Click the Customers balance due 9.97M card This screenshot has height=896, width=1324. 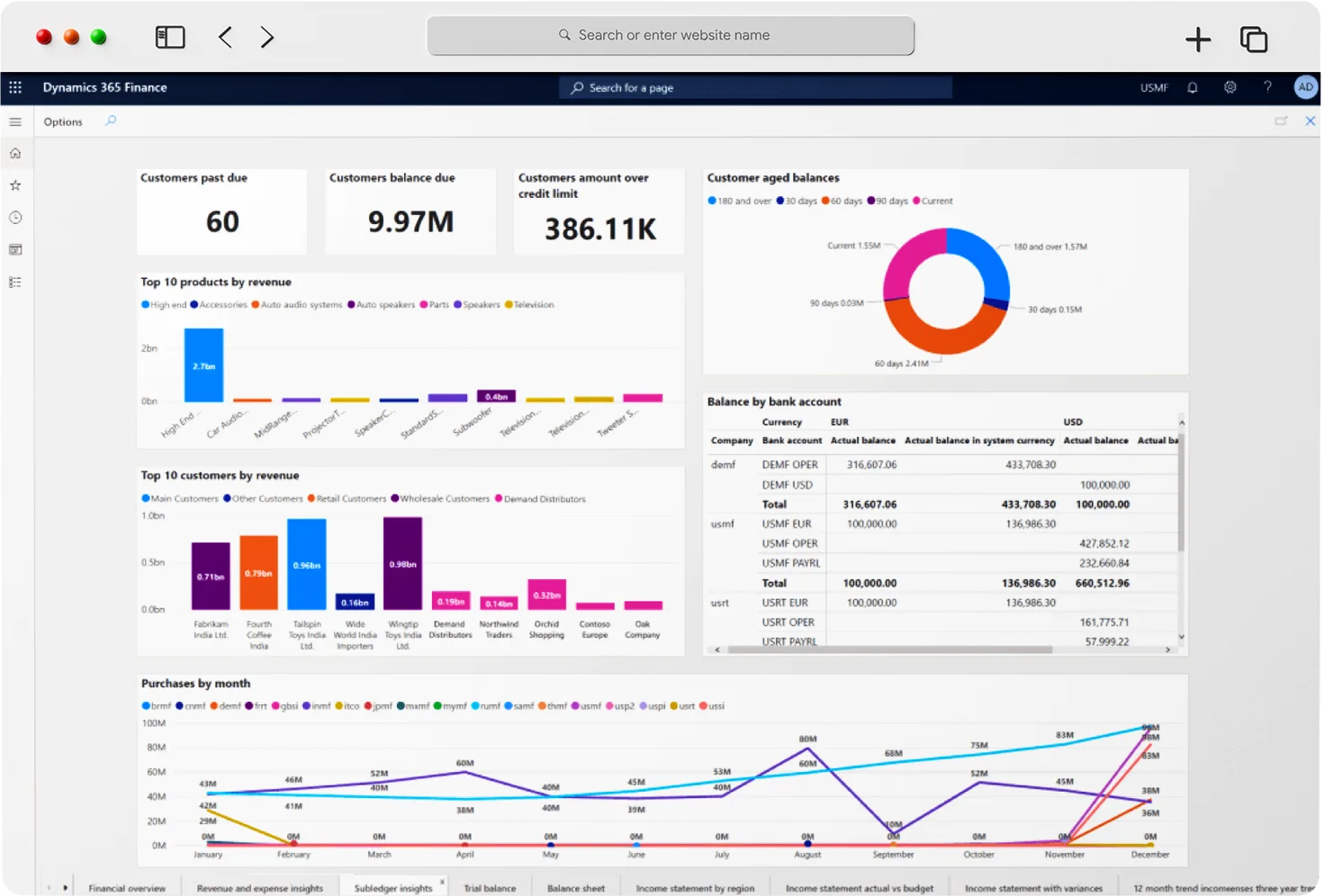tap(410, 211)
